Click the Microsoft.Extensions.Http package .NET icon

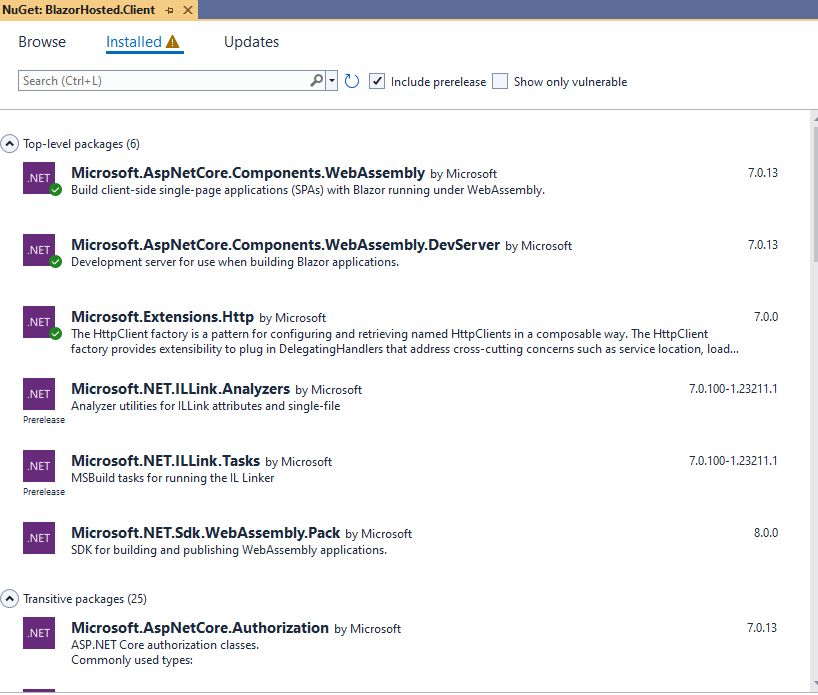[x=39, y=322]
